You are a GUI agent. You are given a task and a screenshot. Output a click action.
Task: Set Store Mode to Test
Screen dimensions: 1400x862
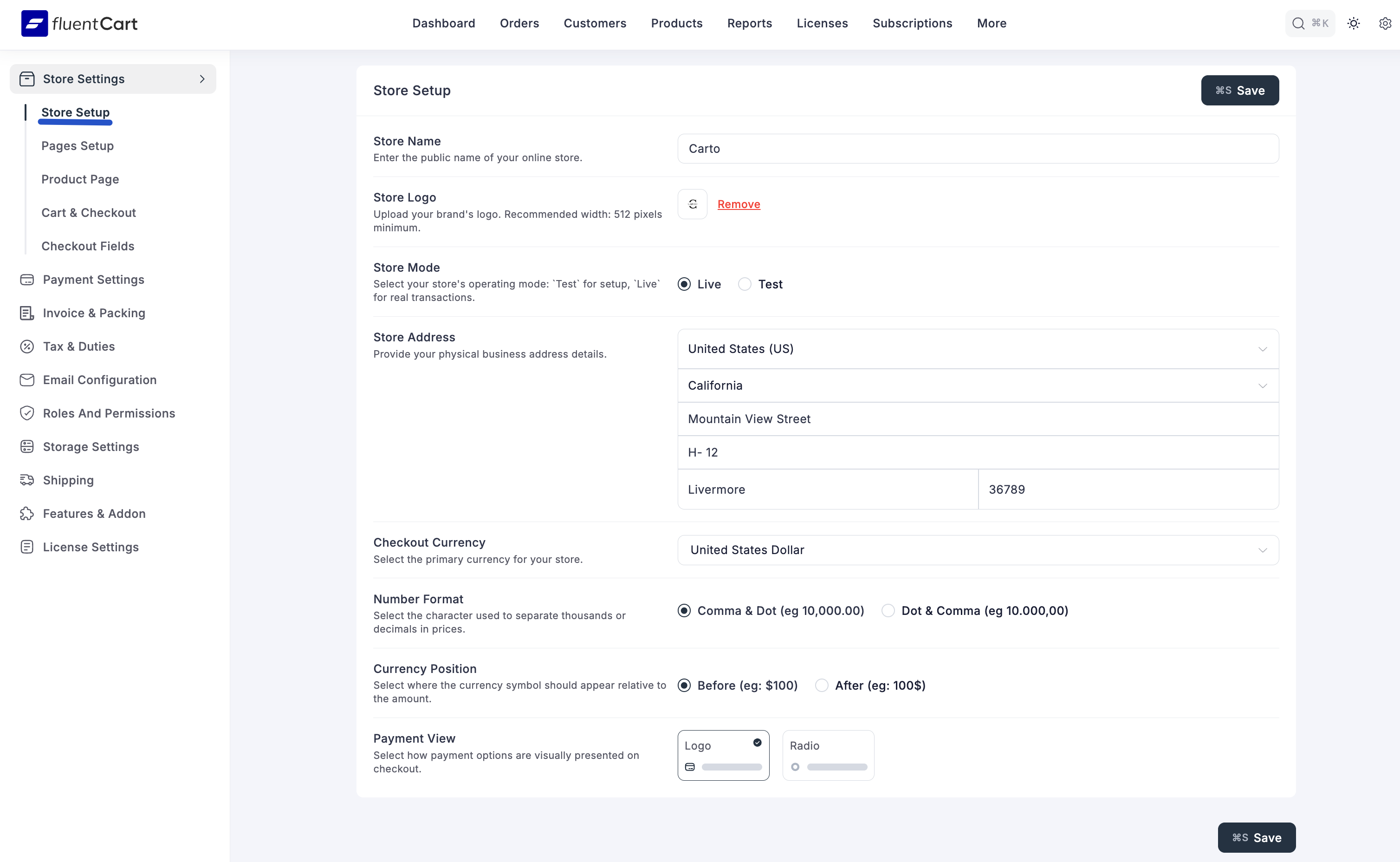tap(744, 284)
